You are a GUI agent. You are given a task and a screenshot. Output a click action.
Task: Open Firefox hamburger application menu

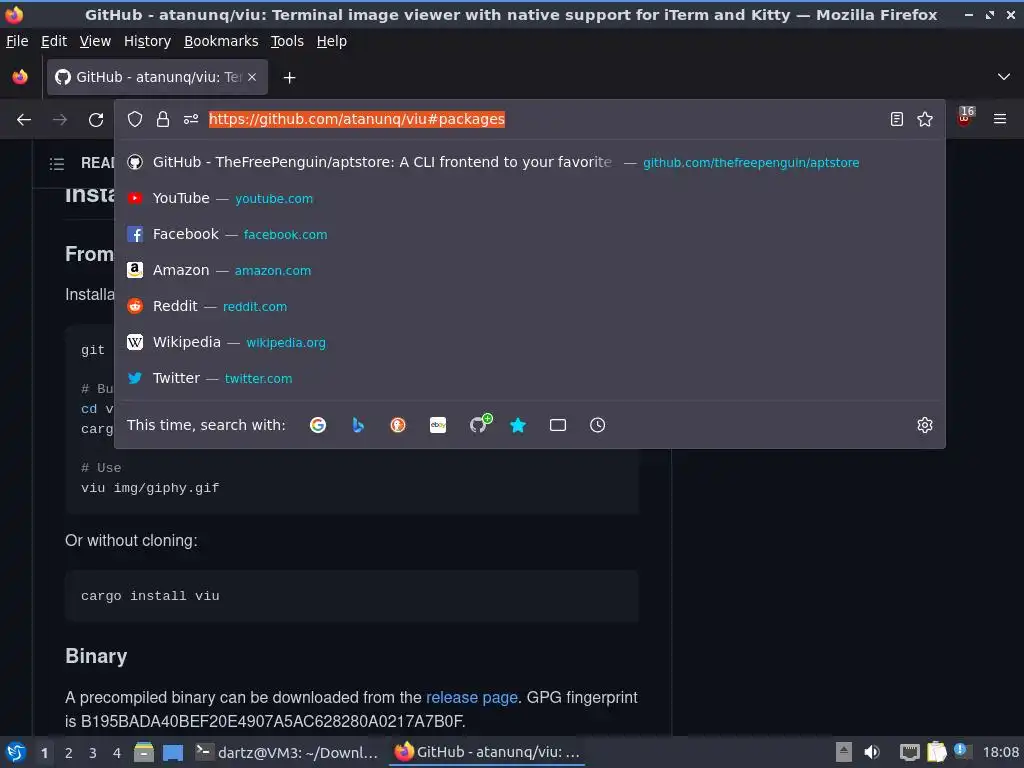1000,119
